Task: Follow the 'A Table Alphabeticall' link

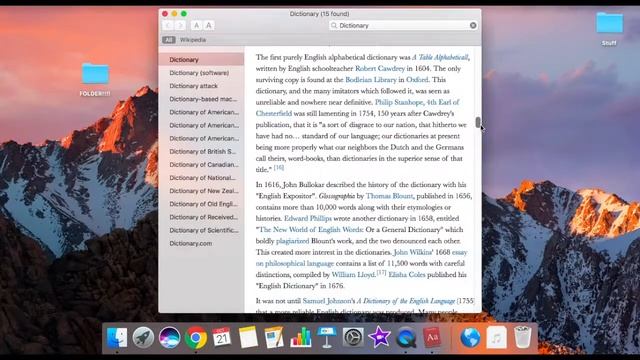Action: (x=440, y=57)
